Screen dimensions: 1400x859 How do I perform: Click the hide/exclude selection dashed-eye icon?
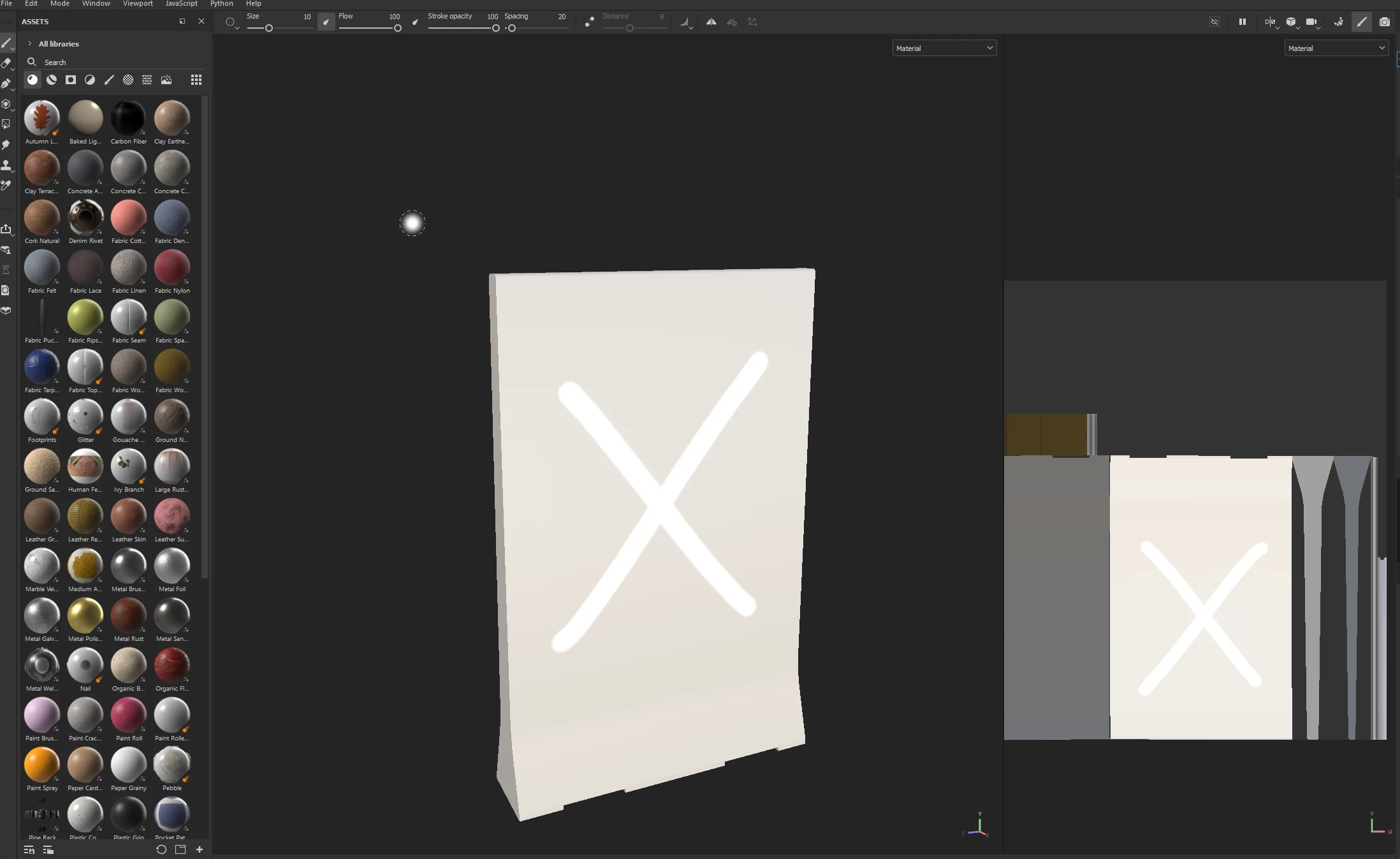coord(1214,22)
